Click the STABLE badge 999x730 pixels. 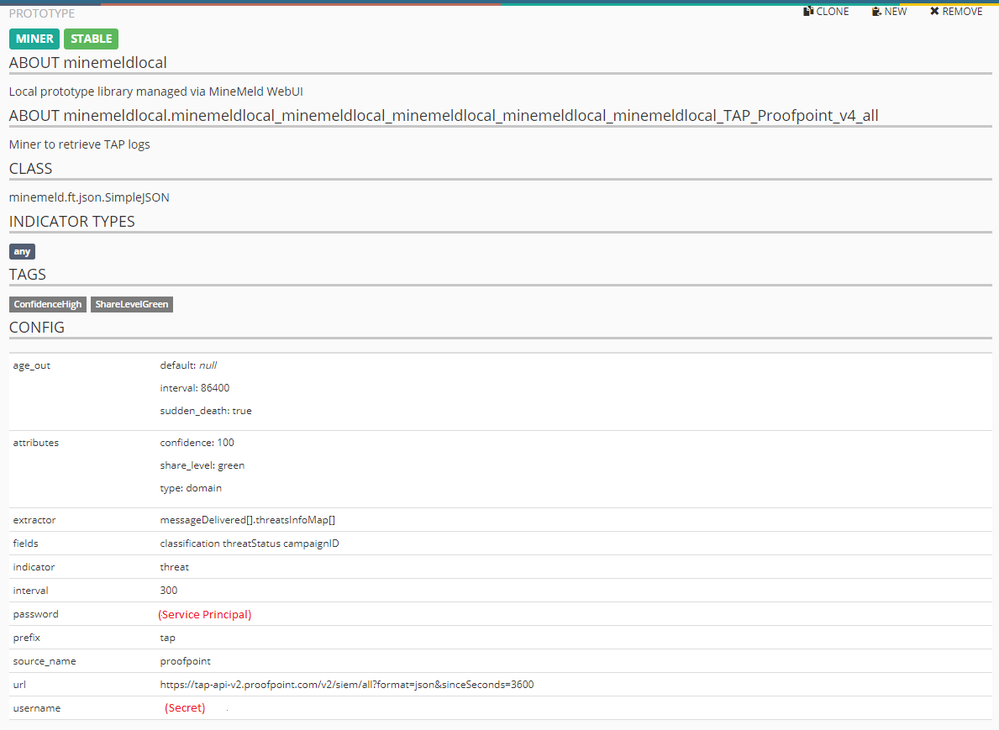click(91, 39)
